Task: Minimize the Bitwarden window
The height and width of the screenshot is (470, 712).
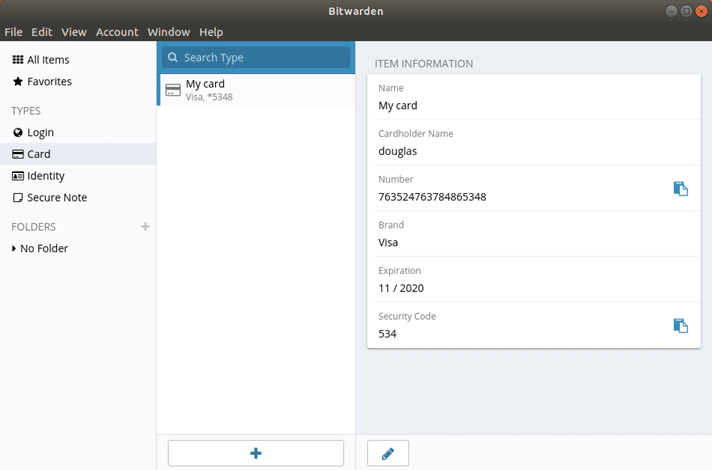Action: (671, 11)
